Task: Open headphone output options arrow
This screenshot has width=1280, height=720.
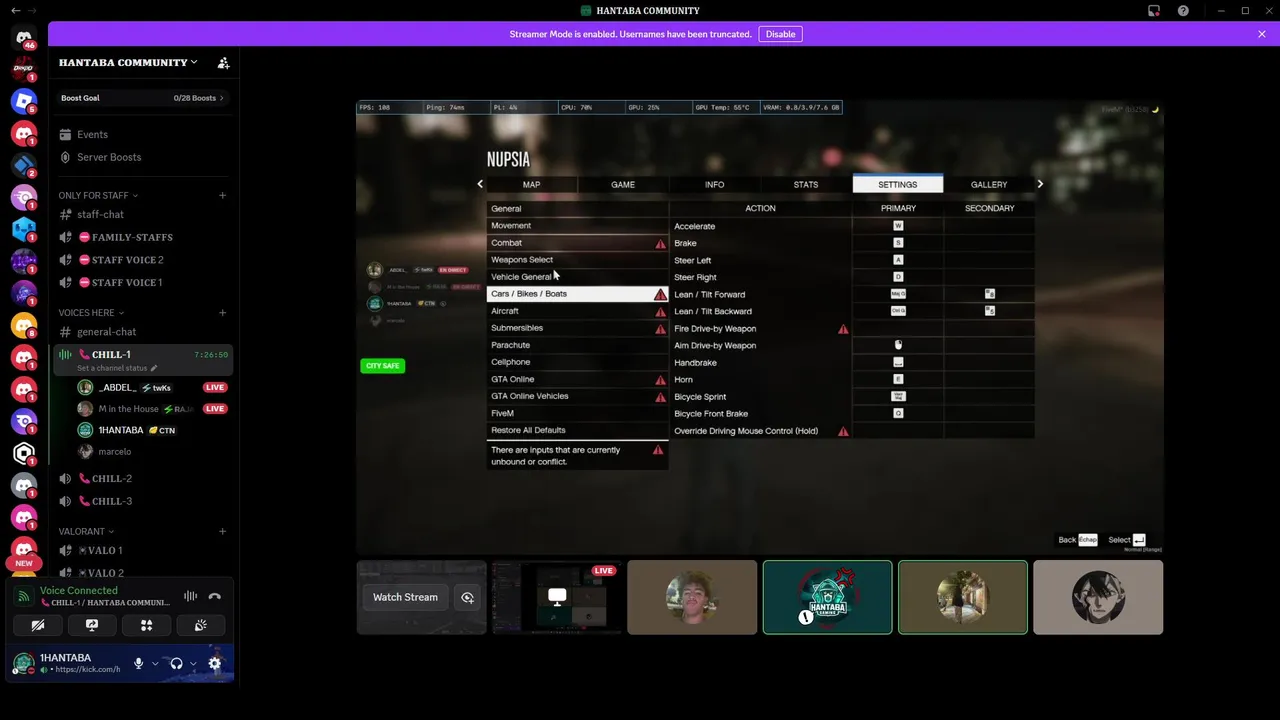Action: [193, 664]
